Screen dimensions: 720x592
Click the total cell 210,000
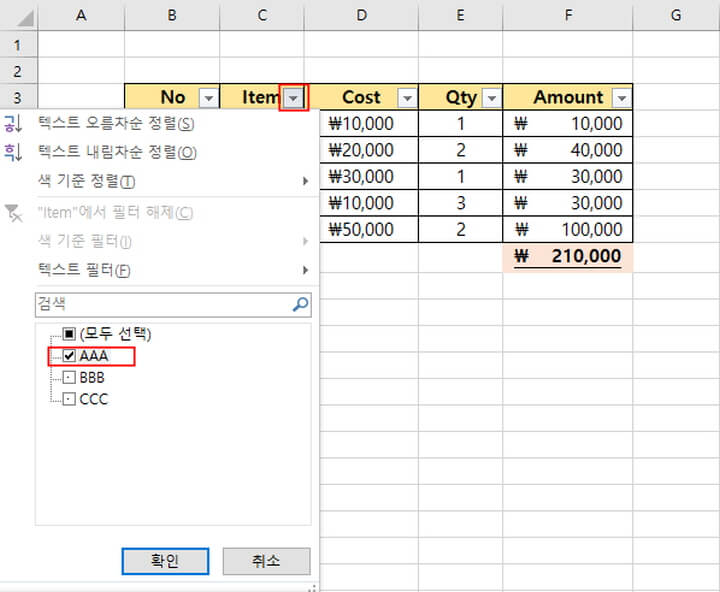568,256
